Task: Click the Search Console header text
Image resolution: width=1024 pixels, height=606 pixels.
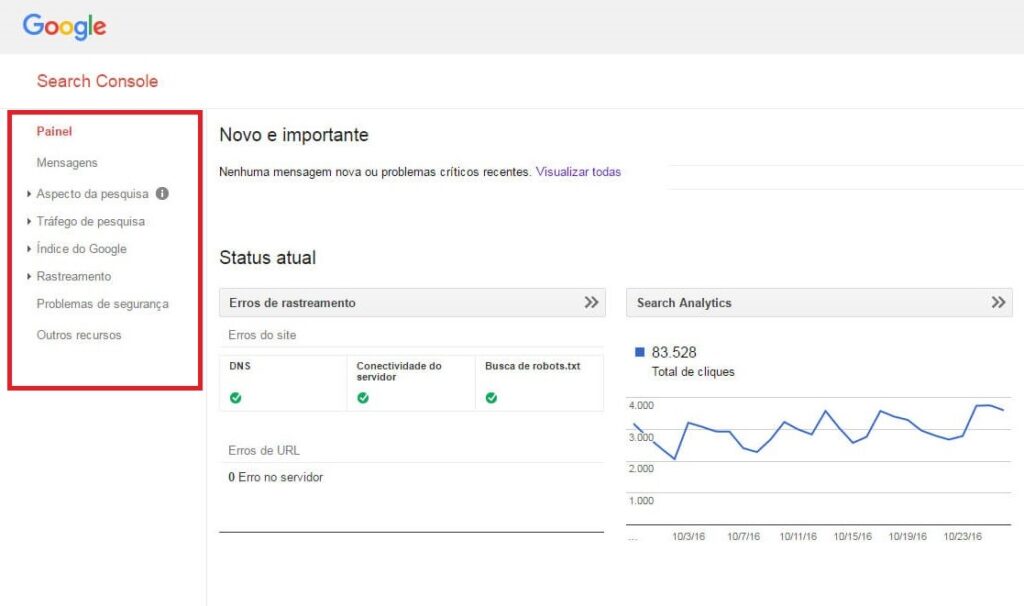Action: 96,81
